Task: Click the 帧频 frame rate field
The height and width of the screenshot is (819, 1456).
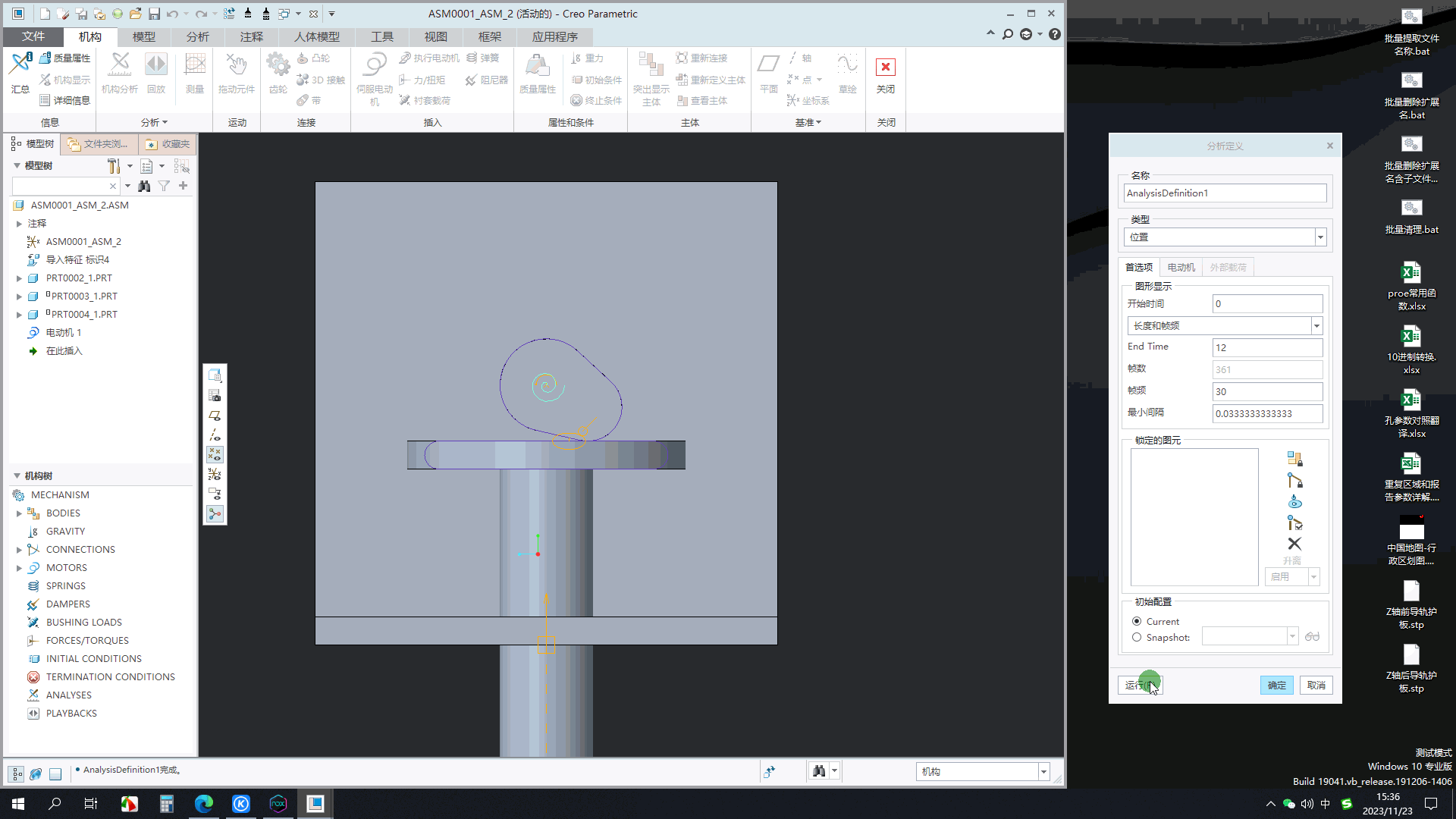Action: (x=1268, y=392)
